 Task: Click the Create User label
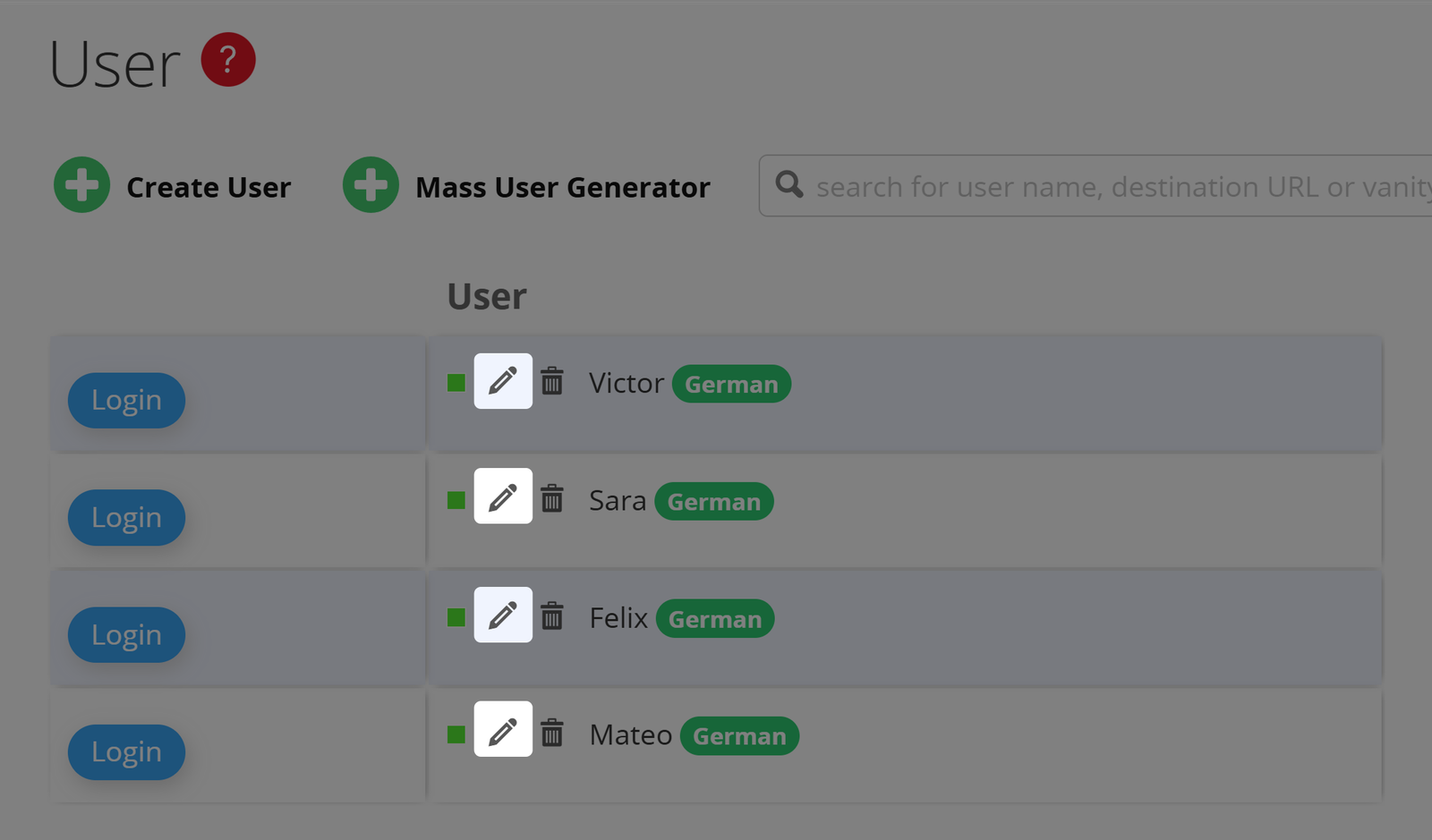pyautogui.click(x=209, y=187)
